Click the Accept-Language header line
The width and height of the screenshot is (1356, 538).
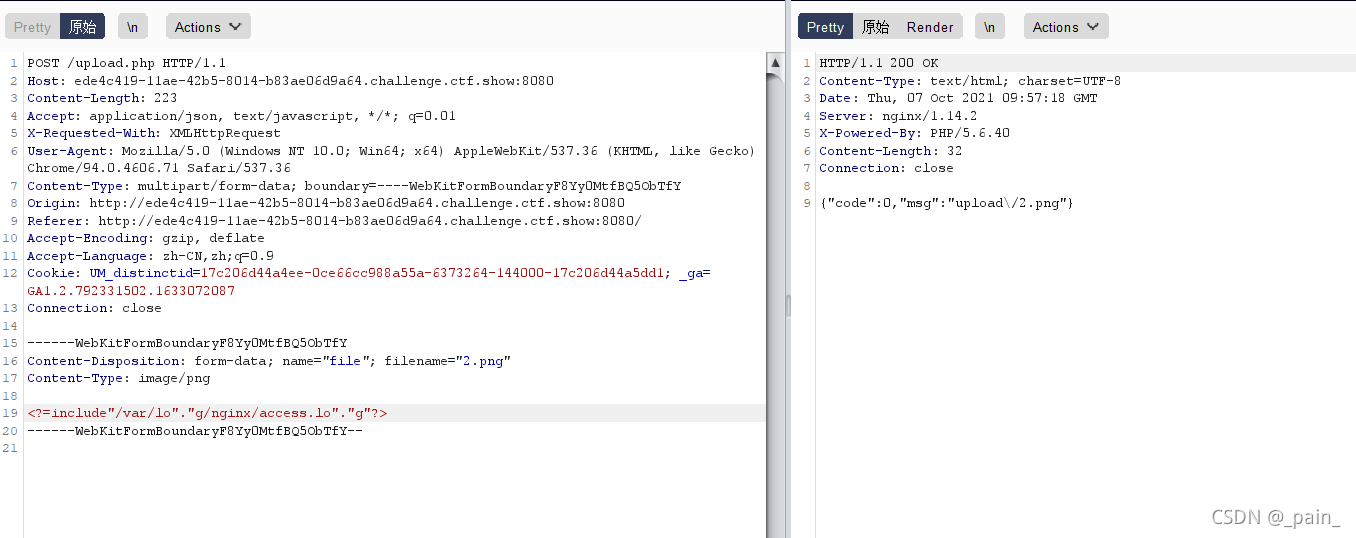(150, 256)
